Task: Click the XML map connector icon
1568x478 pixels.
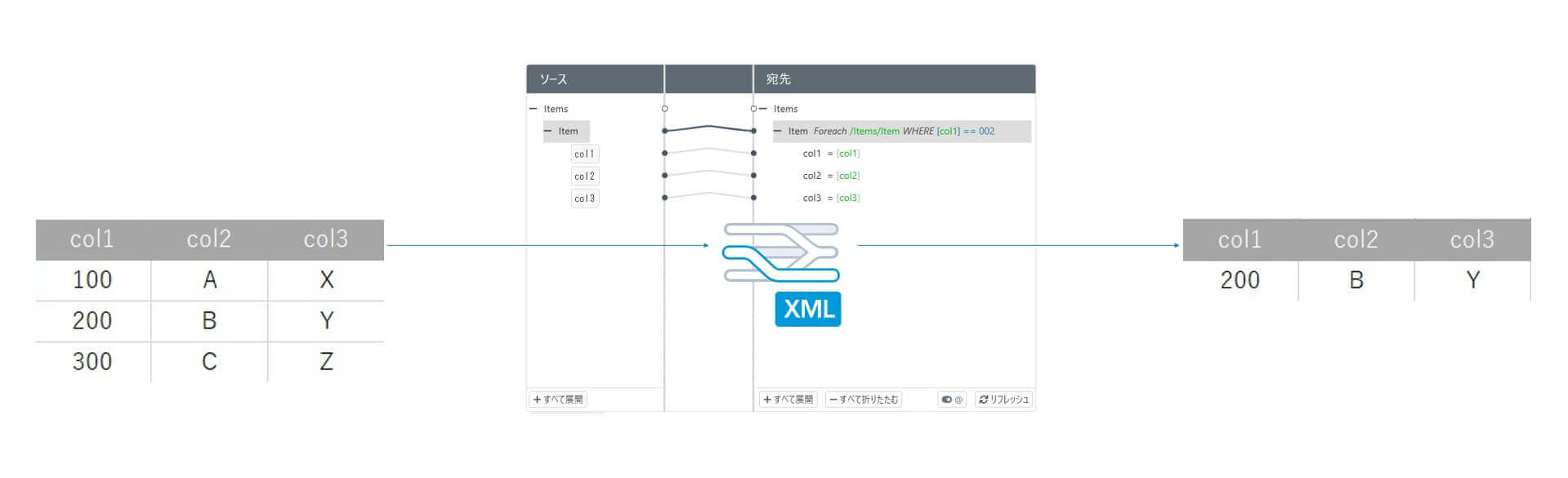Action: point(781,252)
